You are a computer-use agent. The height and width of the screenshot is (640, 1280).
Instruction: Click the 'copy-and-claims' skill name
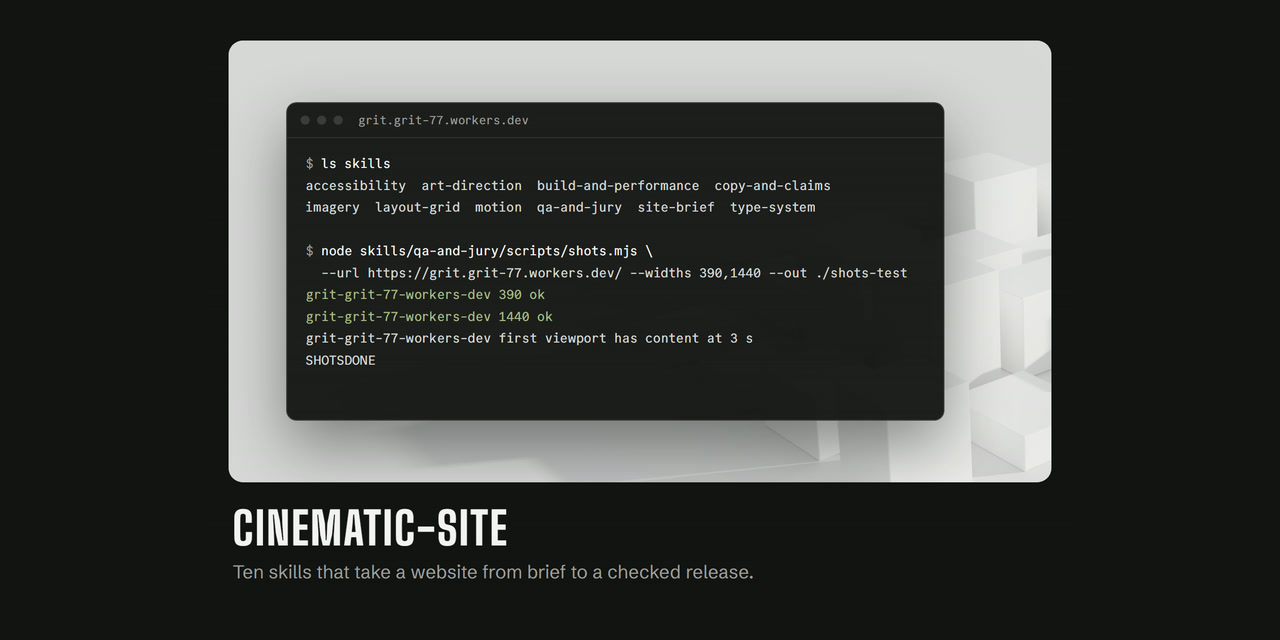772,186
